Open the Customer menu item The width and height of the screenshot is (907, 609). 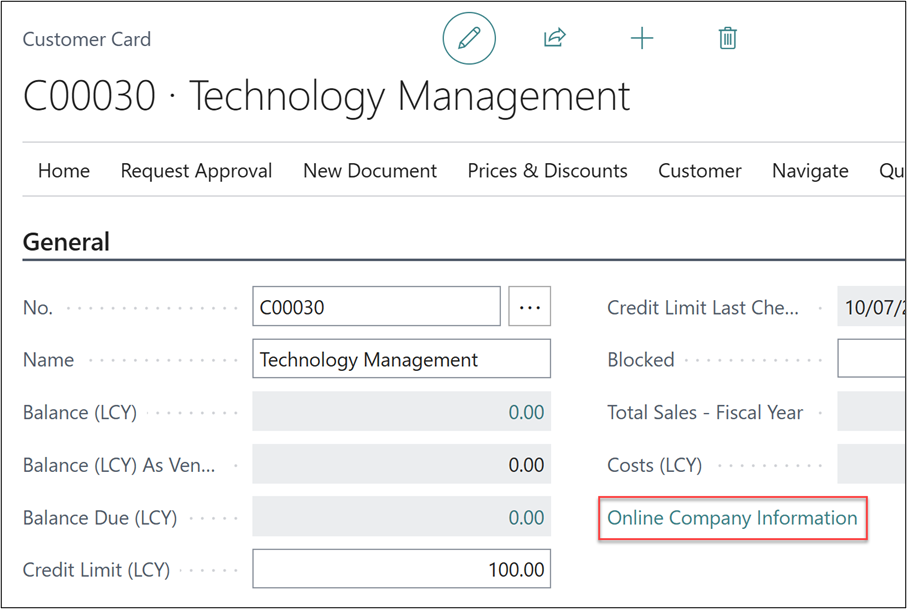pos(700,171)
